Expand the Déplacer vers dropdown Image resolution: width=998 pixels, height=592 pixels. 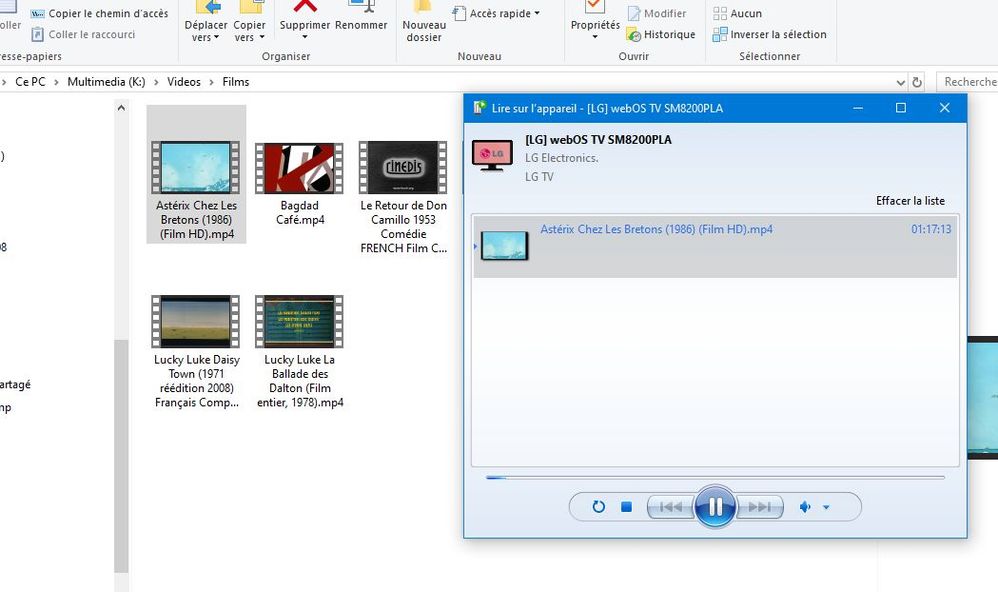pyautogui.click(x=206, y=32)
